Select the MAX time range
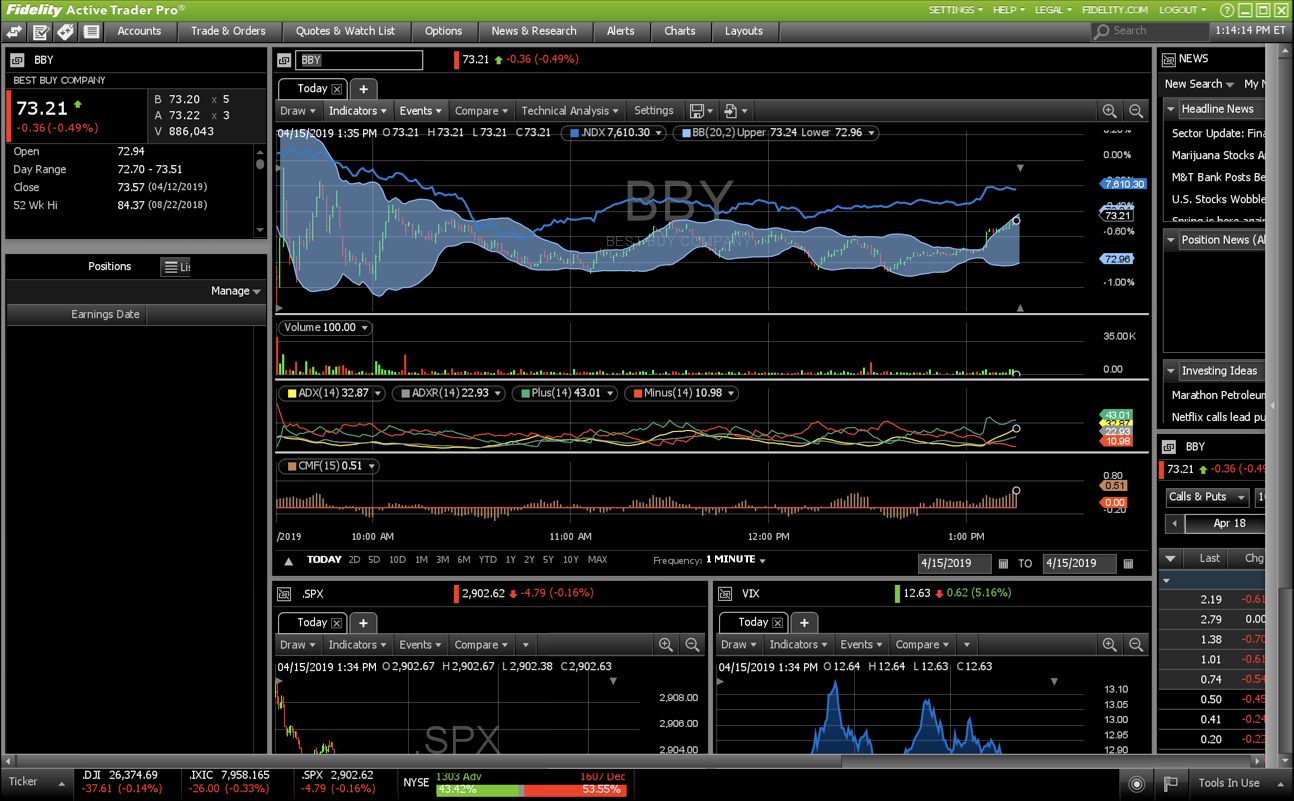The image size is (1294, 801). [597, 560]
